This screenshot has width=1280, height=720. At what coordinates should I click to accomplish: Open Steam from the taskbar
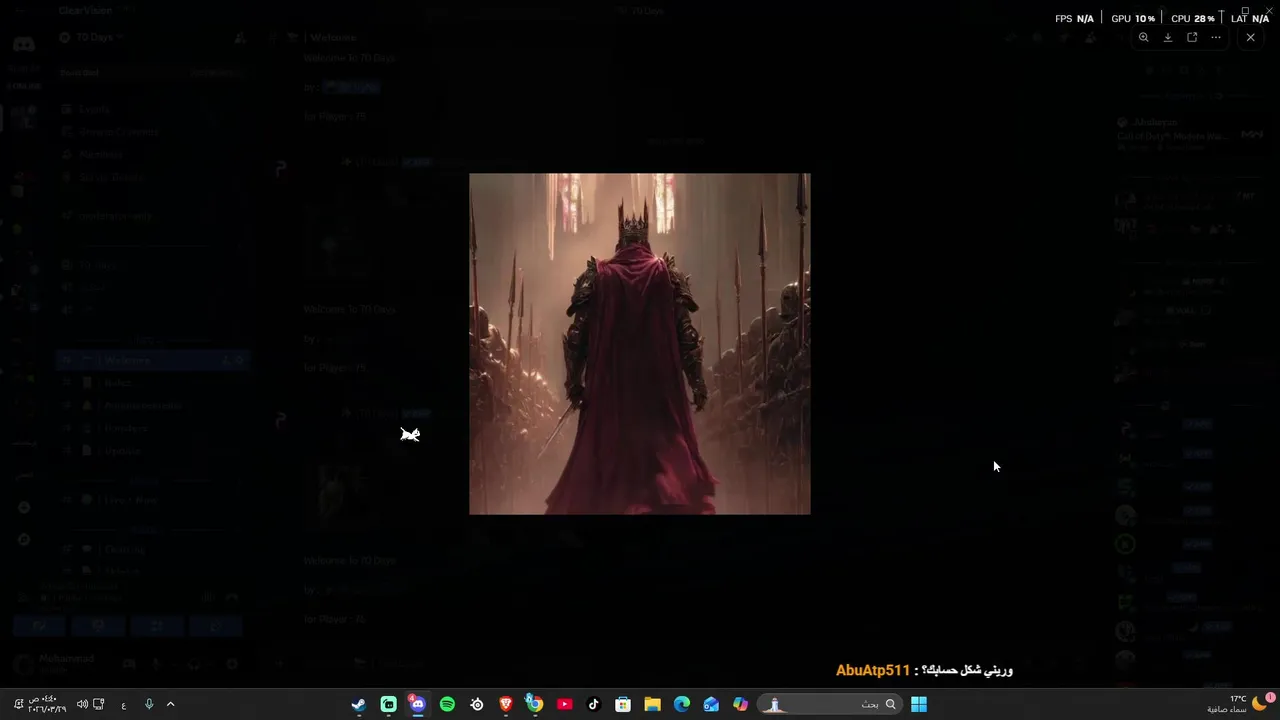(x=359, y=704)
